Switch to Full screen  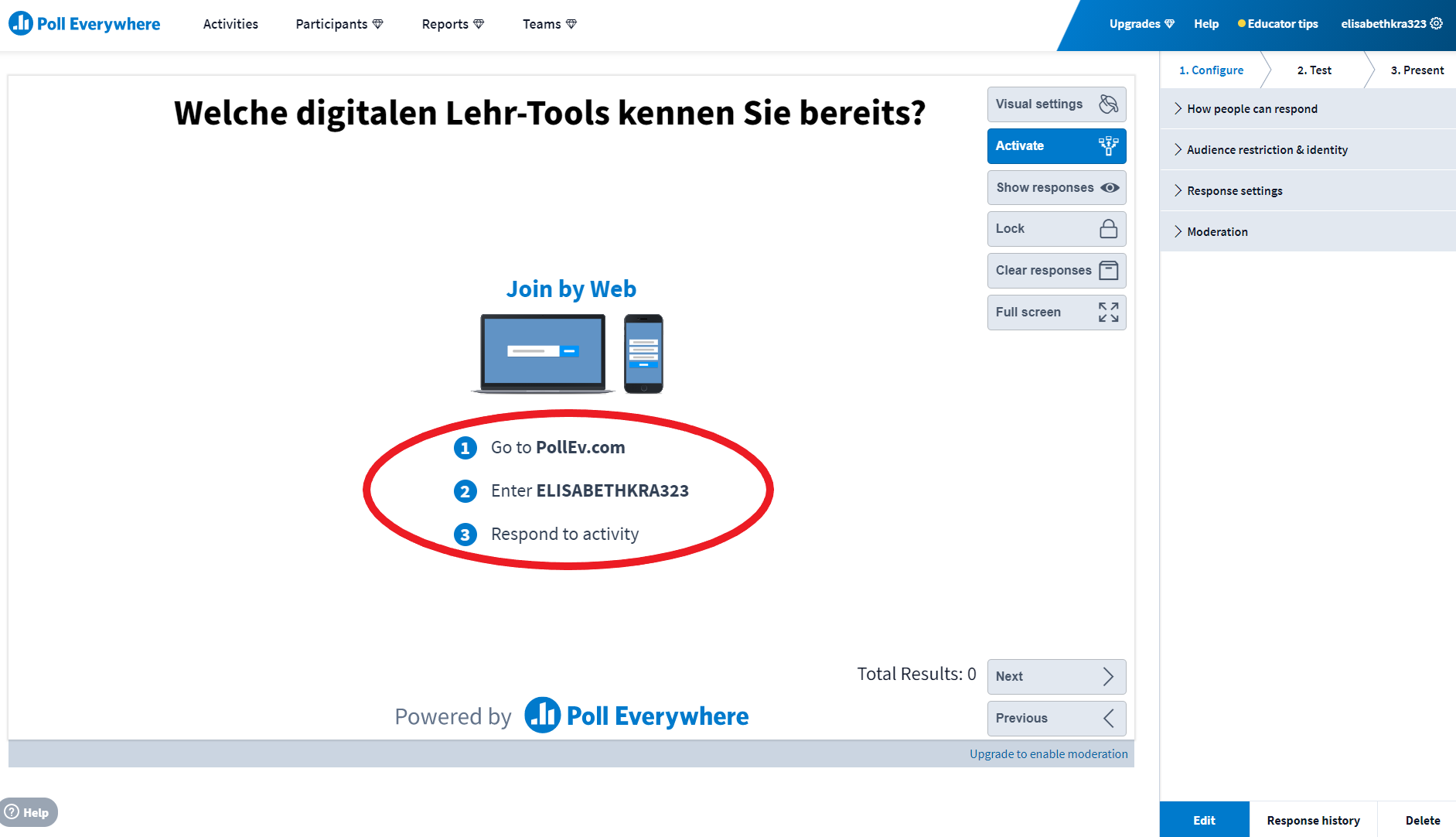pyautogui.click(x=1056, y=313)
